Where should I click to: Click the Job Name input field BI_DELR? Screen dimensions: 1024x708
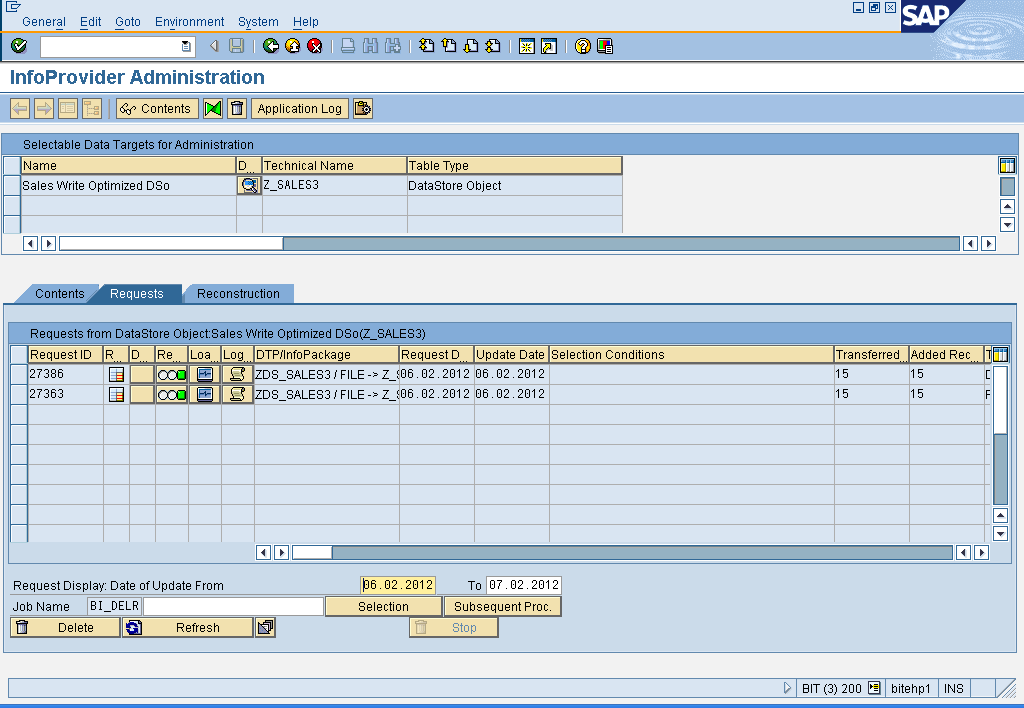(x=114, y=606)
